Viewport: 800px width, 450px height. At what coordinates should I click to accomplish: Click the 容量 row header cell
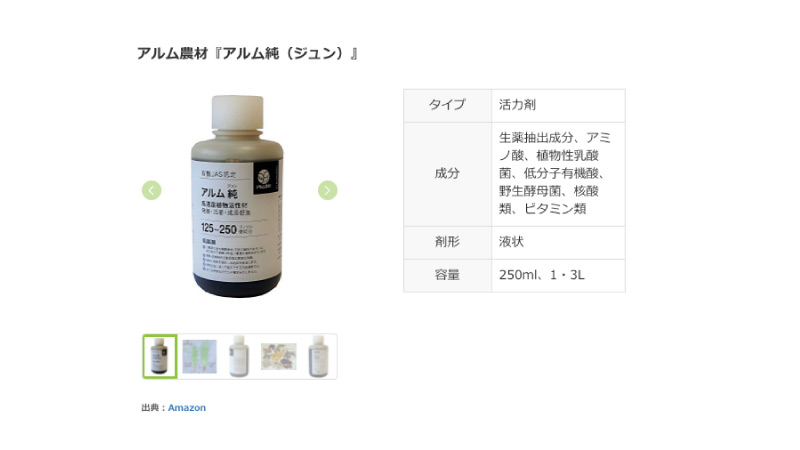click(447, 276)
